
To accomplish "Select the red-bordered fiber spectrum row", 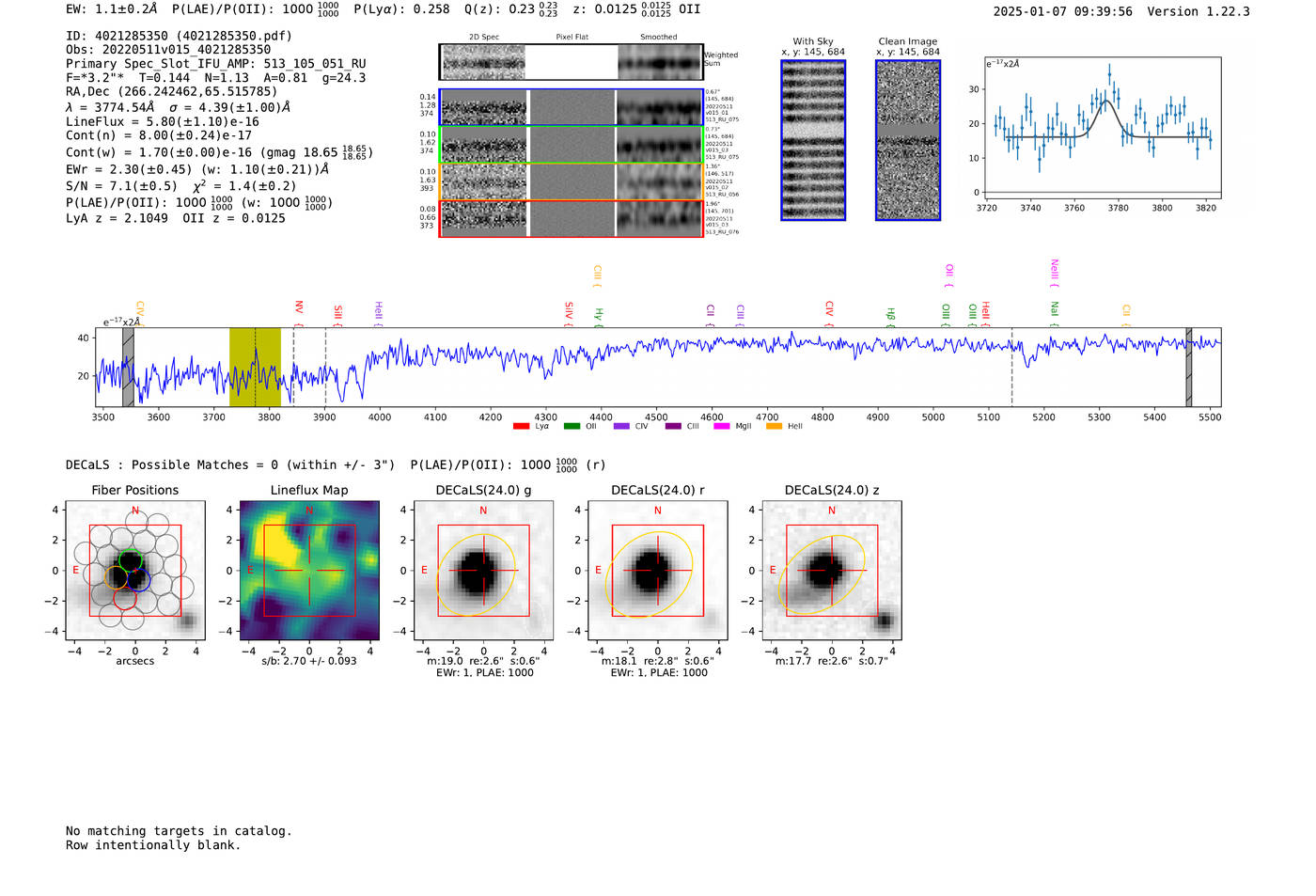I will [x=572, y=218].
